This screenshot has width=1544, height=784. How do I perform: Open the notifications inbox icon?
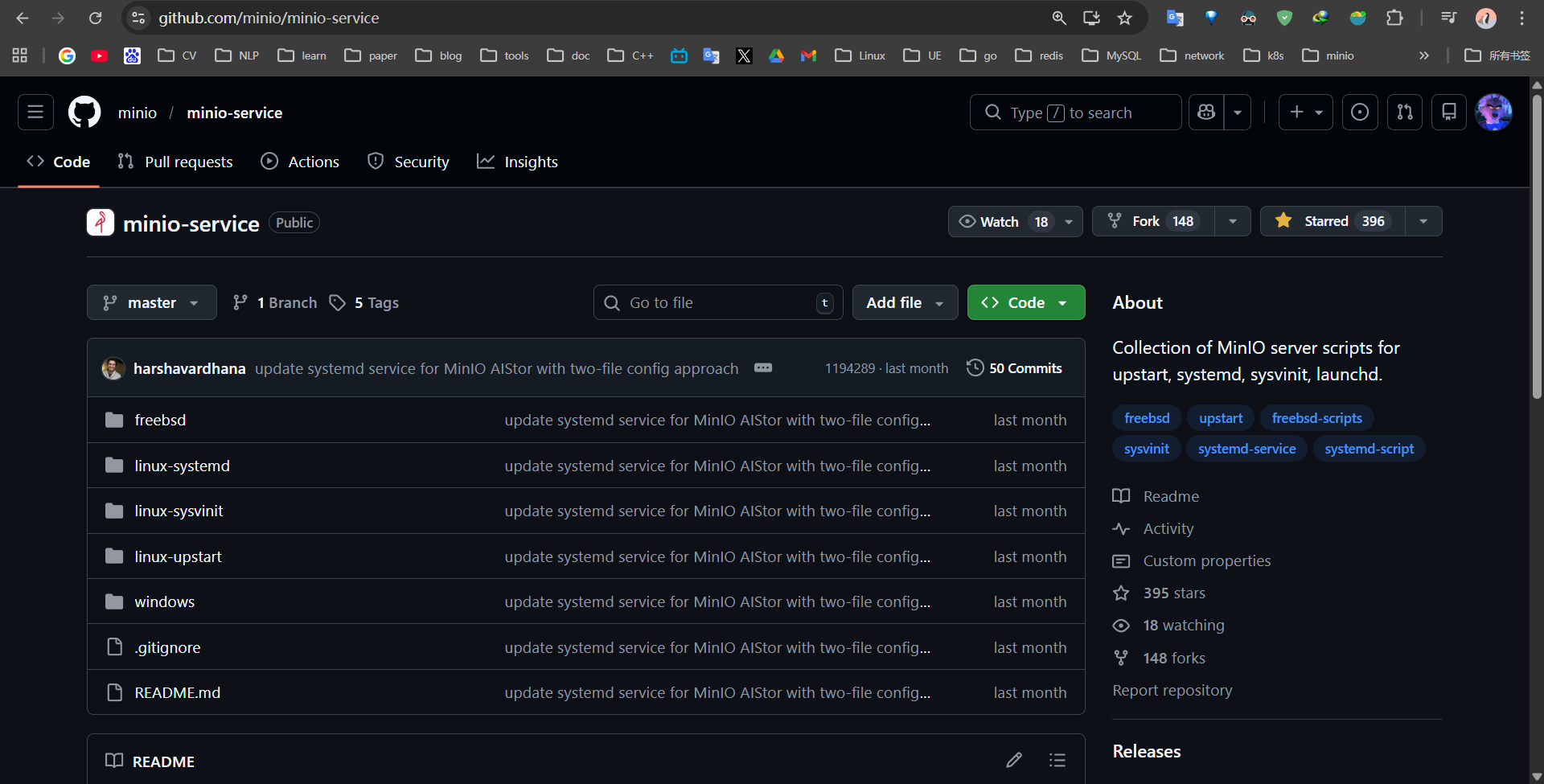tap(1449, 113)
